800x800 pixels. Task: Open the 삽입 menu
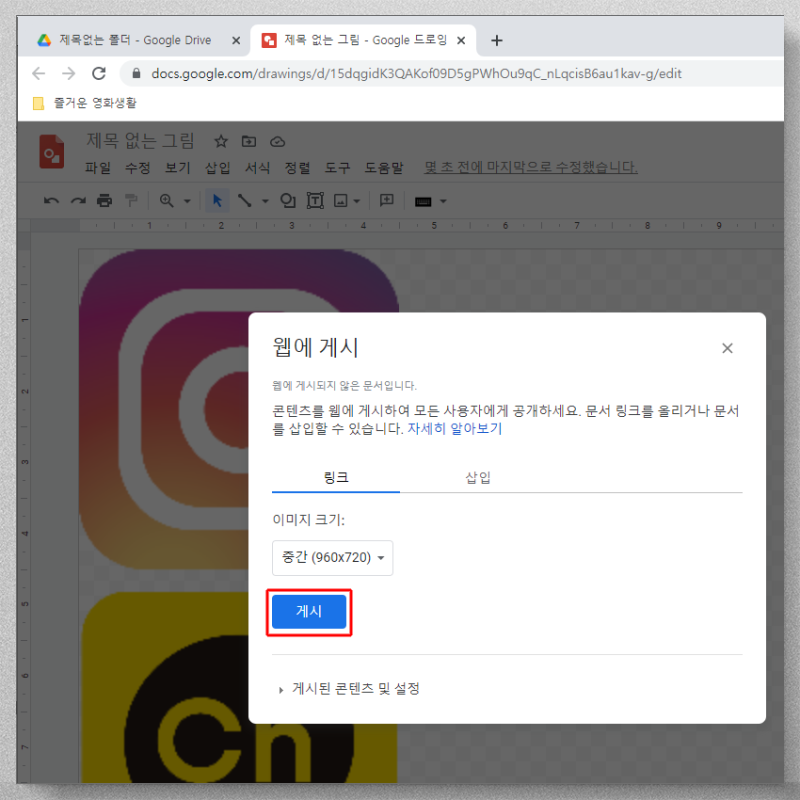pos(217,167)
